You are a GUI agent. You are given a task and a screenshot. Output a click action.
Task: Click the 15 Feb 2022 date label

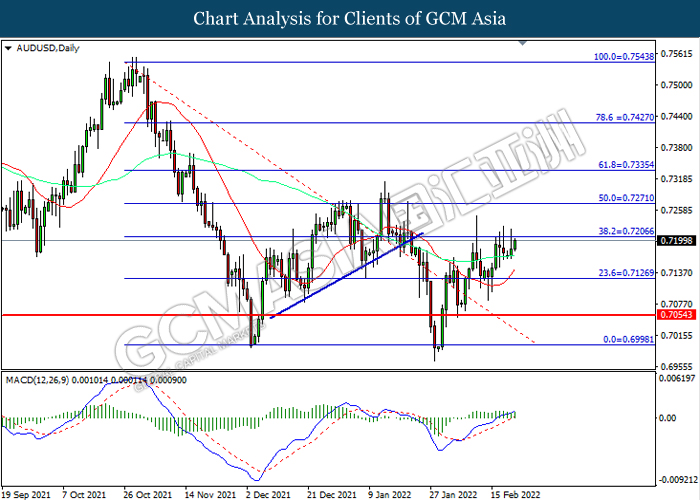(515, 495)
